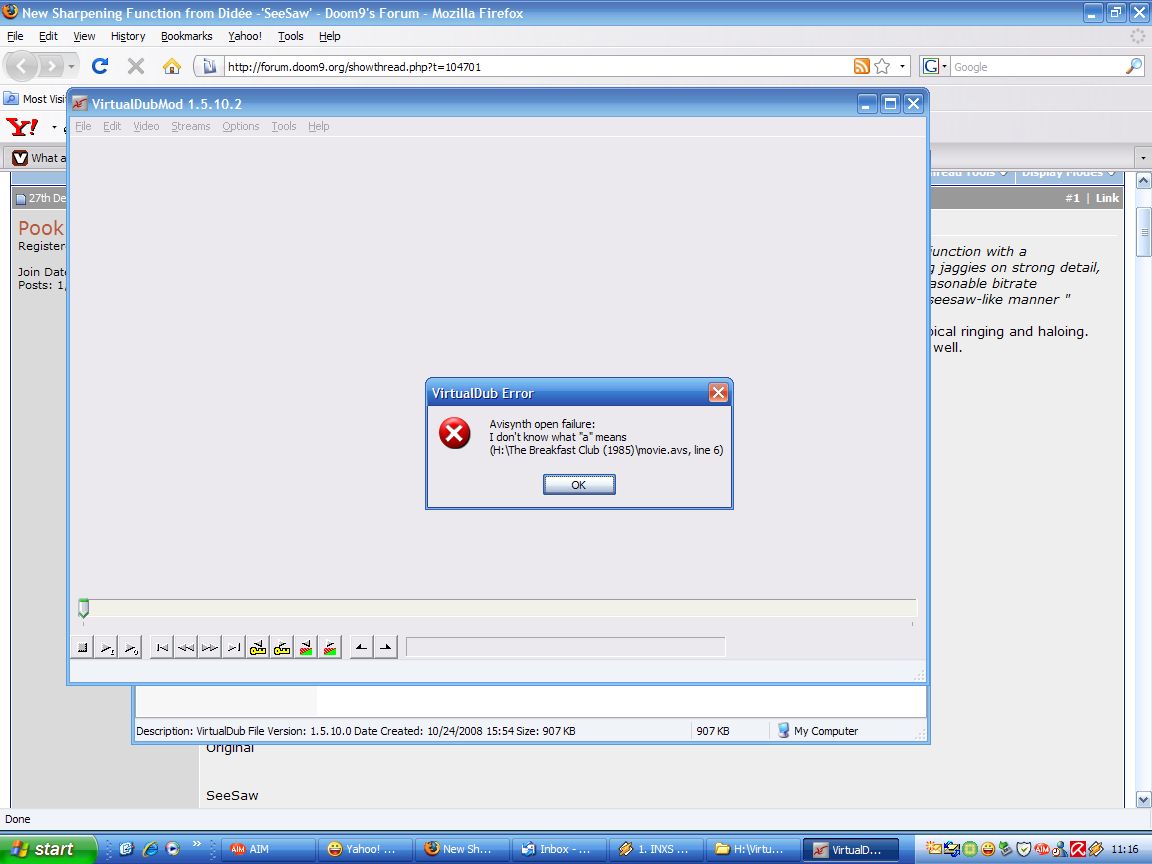Click the Firefox Reload icon
This screenshot has height=864, width=1152.
100,66
